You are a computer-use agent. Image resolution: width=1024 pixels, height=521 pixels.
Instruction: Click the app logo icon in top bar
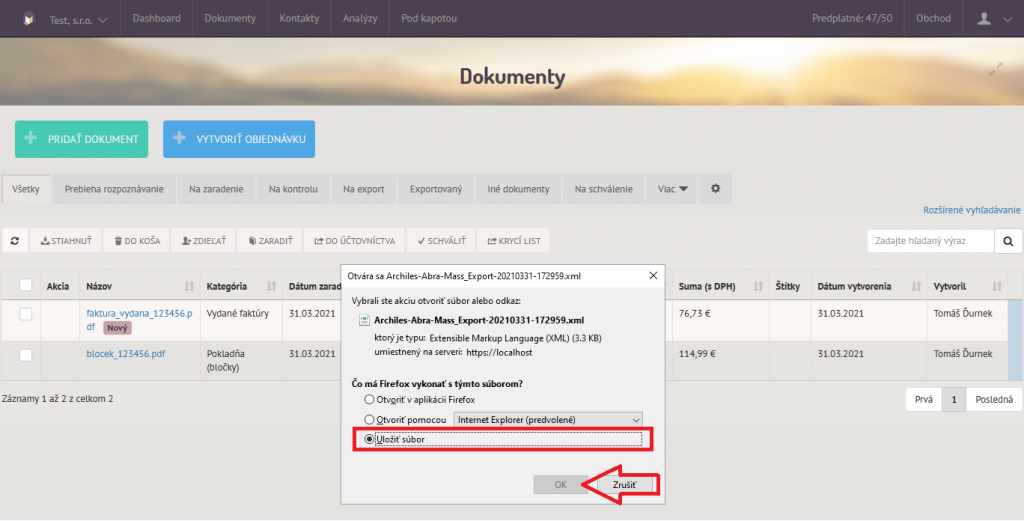click(28, 19)
